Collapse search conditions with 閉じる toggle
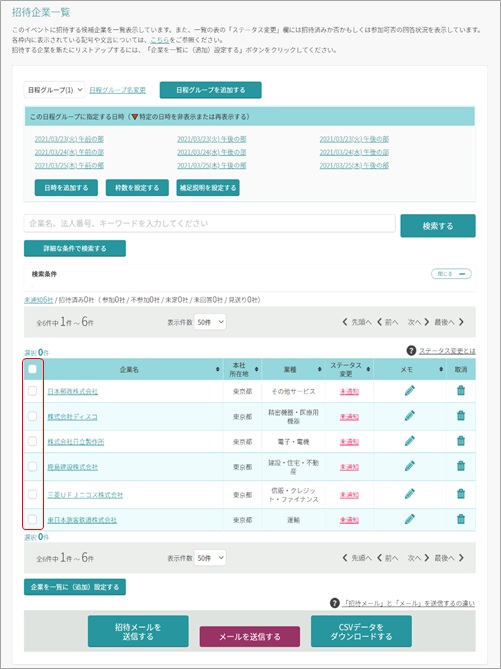Image resolution: width=501 pixels, height=669 pixels. point(451,274)
